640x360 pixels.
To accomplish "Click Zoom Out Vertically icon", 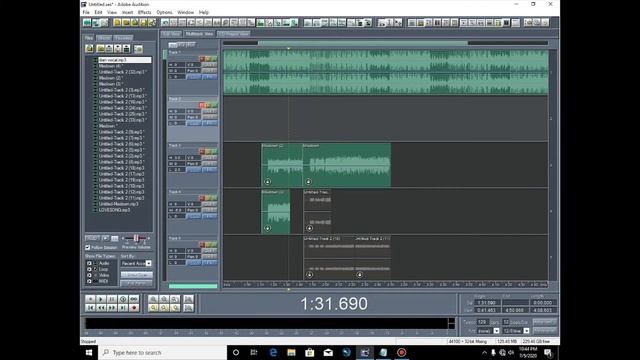I will (x=188, y=308).
